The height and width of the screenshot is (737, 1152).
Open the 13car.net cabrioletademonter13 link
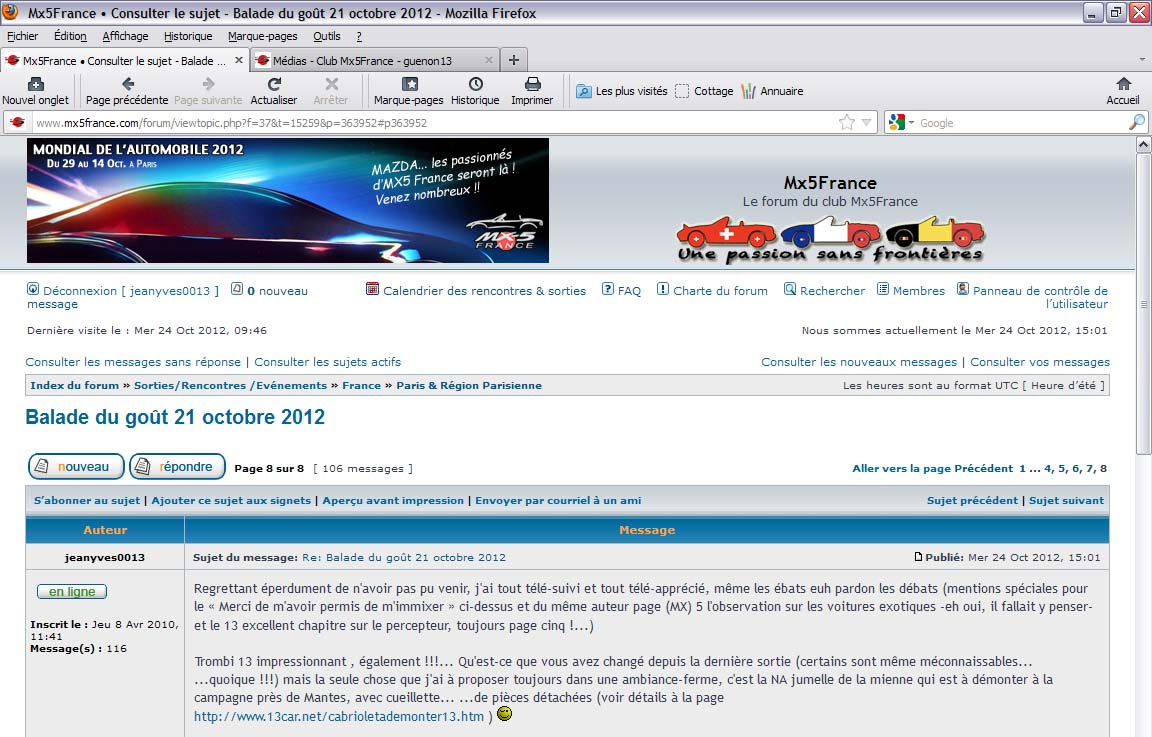coord(339,716)
